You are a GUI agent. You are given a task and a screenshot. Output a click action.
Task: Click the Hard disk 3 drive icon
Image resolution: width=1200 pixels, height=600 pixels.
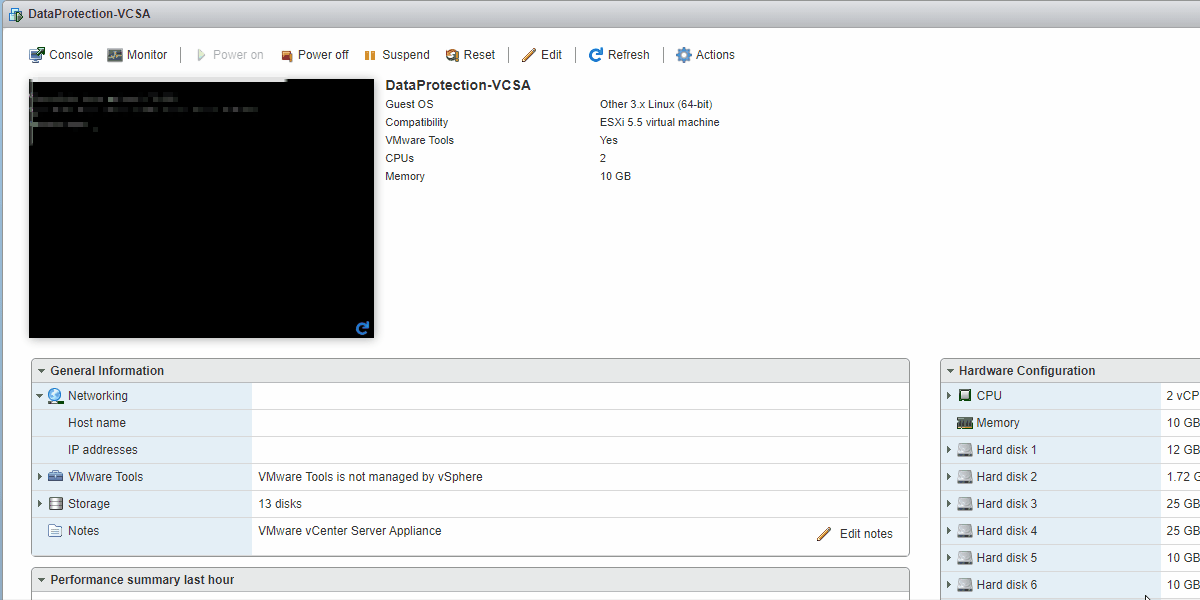pyautogui.click(x=965, y=504)
